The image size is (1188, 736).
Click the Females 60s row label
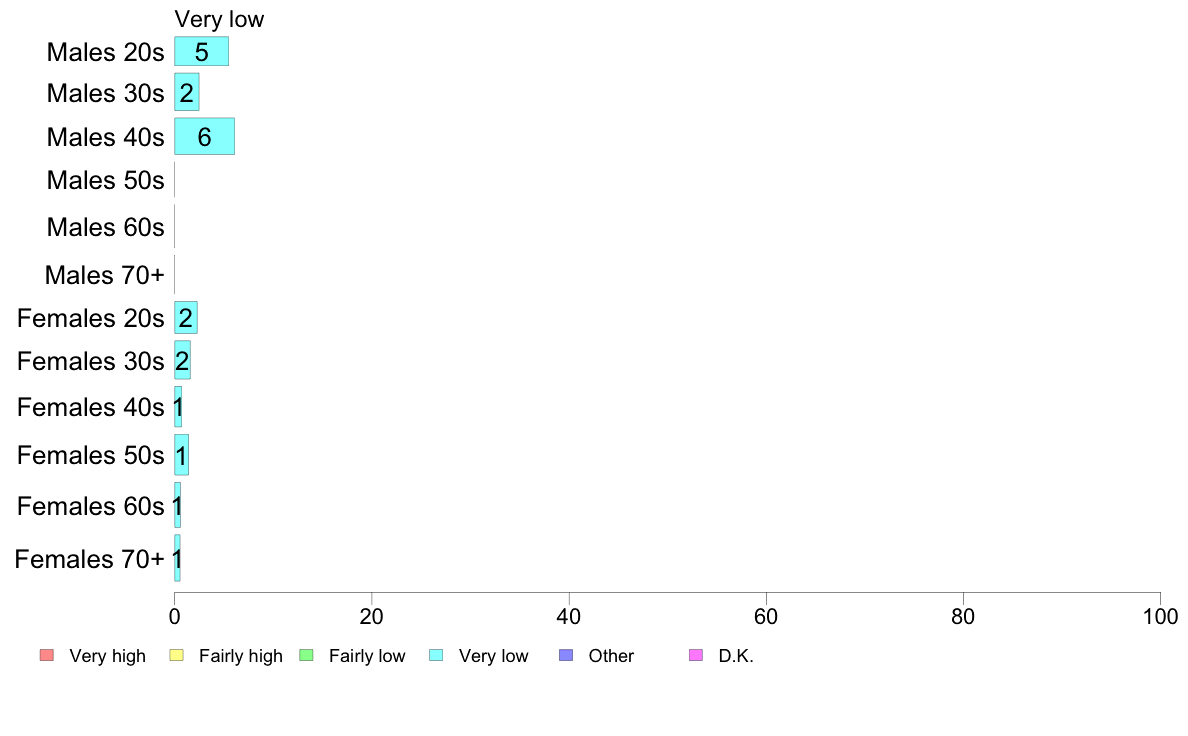click(91, 506)
